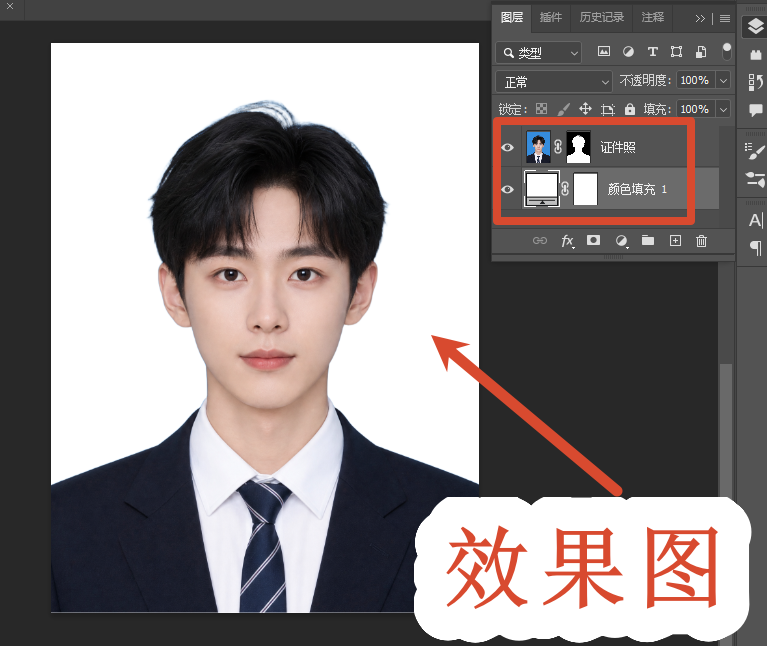Open the 历史记录 tab
This screenshot has height=646, width=767.
602,18
